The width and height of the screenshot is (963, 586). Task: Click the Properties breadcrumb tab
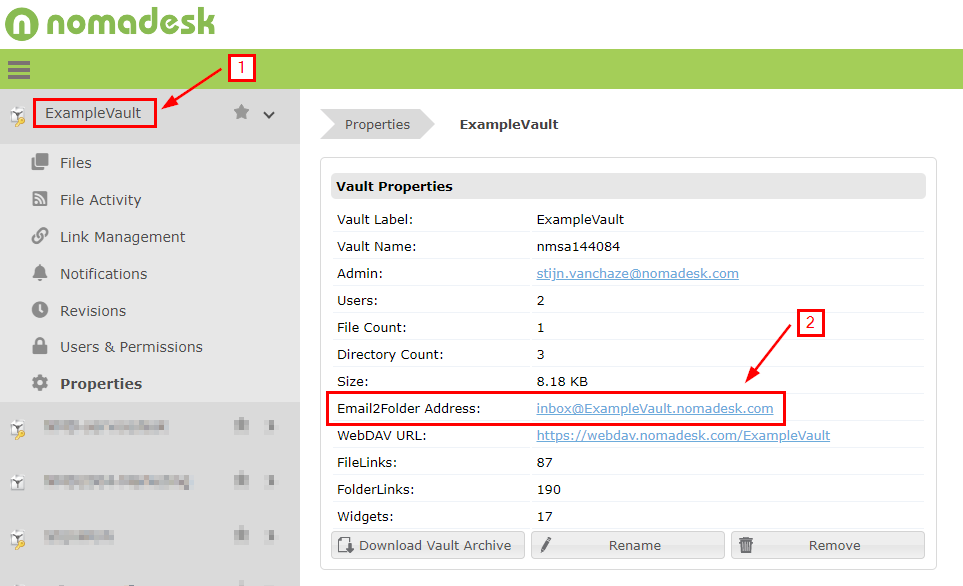tap(377, 124)
